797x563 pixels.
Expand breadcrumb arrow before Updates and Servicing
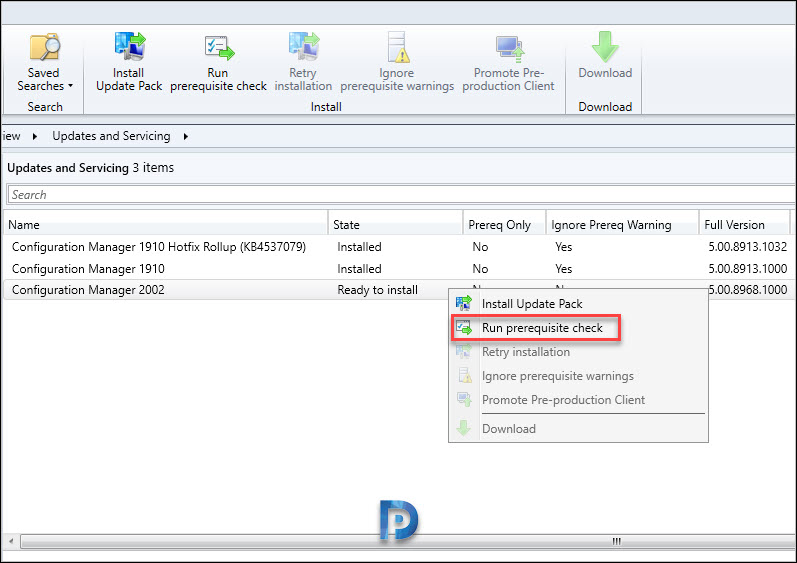(x=35, y=136)
